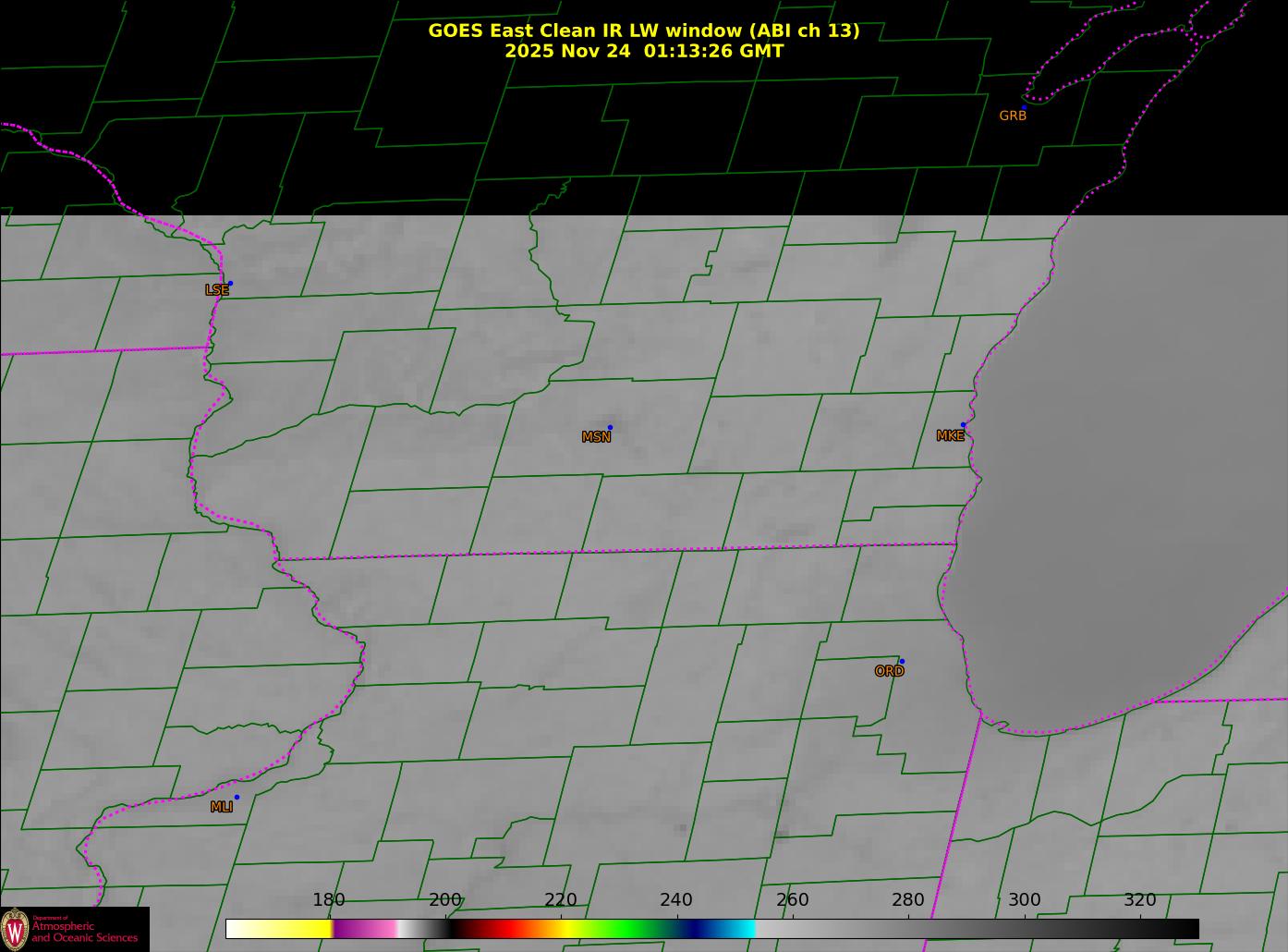Image resolution: width=1288 pixels, height=952 pixels.
Task: Click the 280 colorbar tick label
Action: coord(908,900)
